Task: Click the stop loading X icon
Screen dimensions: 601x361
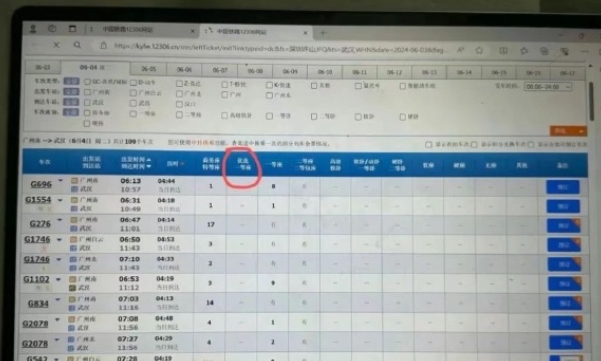Action: [56, 45]
